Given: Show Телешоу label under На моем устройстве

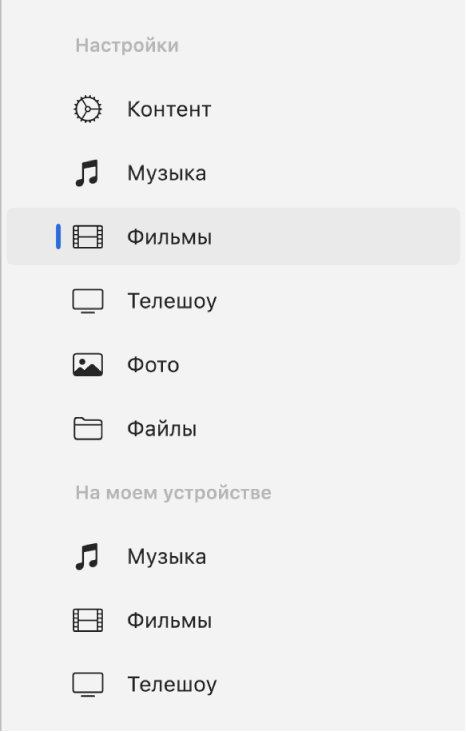Looking at the screenshot, I should (x=172, y=684).
